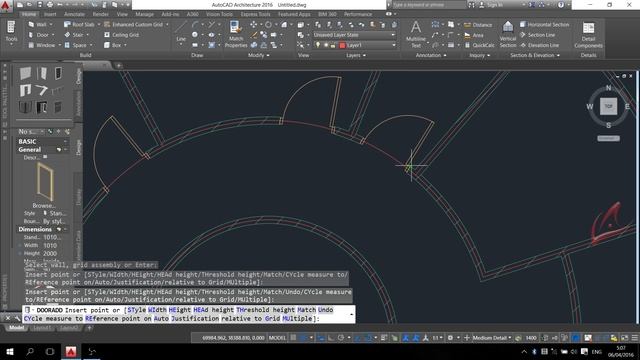Expand the Door tool dropdown arrow
640x360 pixels.
click(53, 35)
